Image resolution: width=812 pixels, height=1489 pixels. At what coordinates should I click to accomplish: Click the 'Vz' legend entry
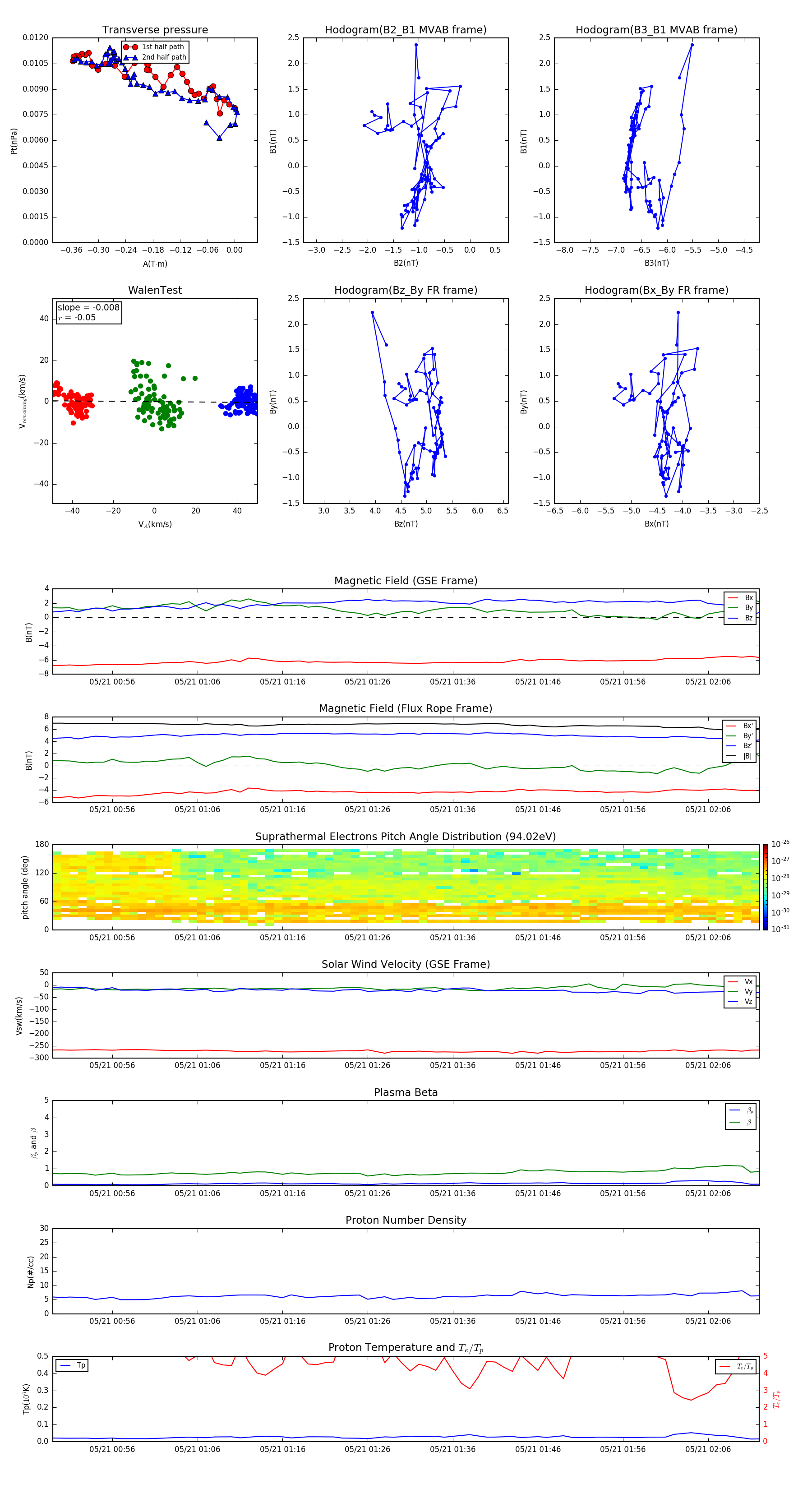pyautogui.click(x=741, y=1002)
